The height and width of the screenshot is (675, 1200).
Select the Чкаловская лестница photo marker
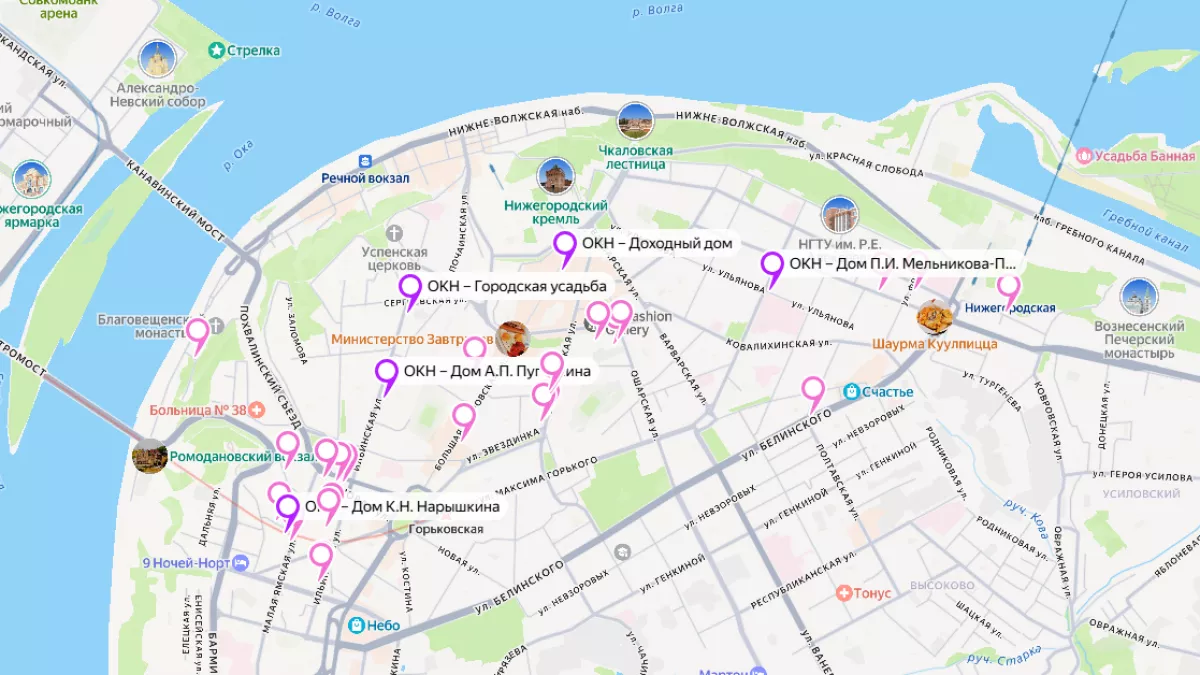(x=635, y=121)
